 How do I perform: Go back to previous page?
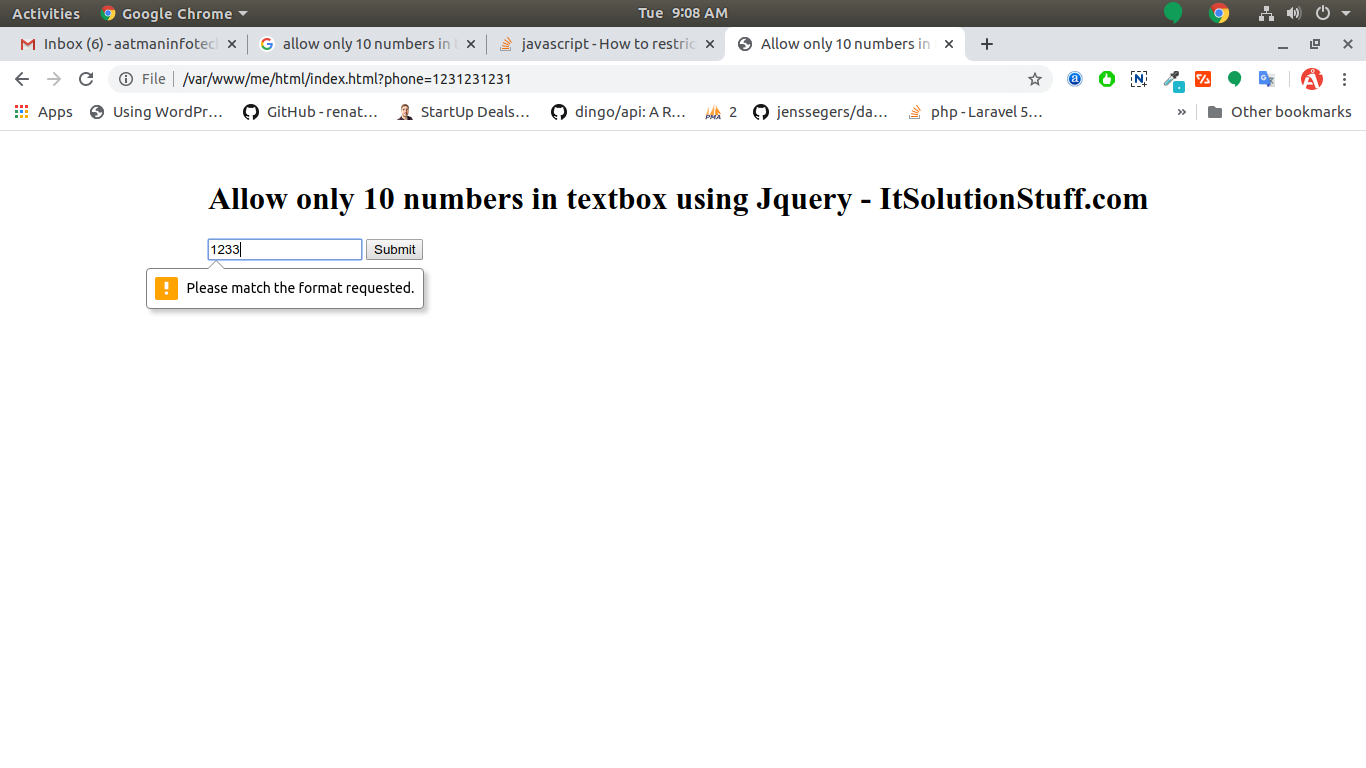point(22,79)
